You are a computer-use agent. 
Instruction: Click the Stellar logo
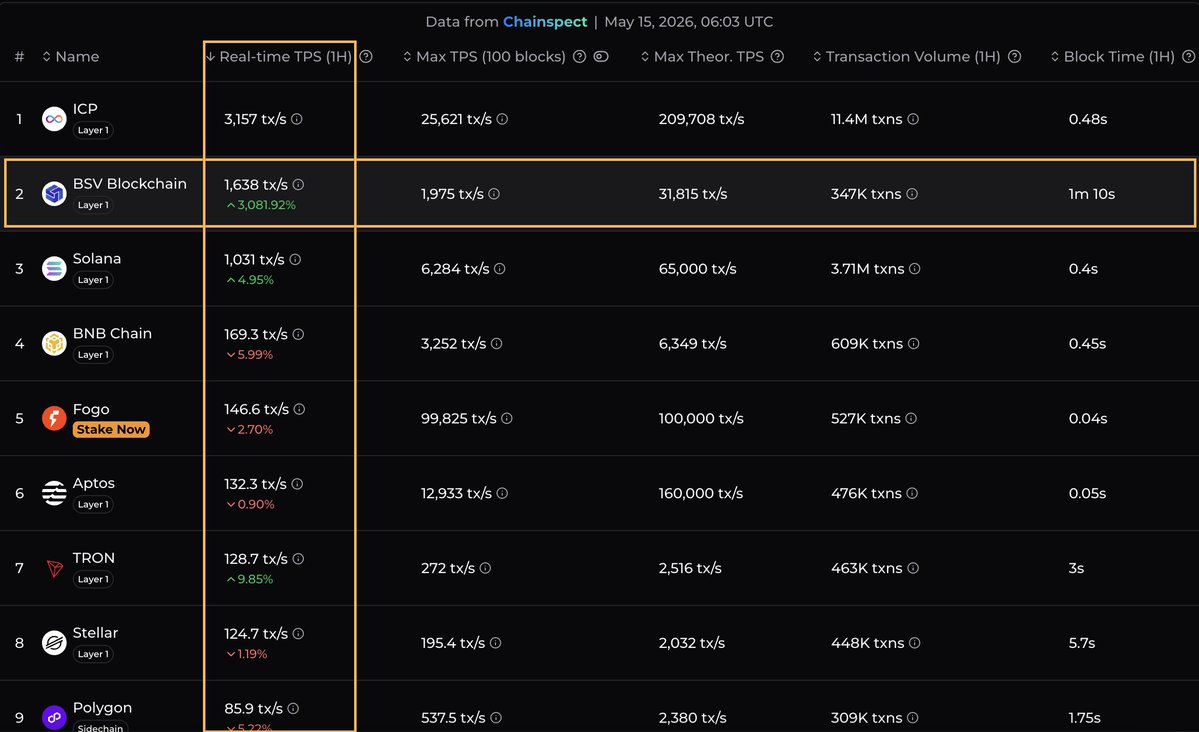pyautogui.click(x=54, y=643)
